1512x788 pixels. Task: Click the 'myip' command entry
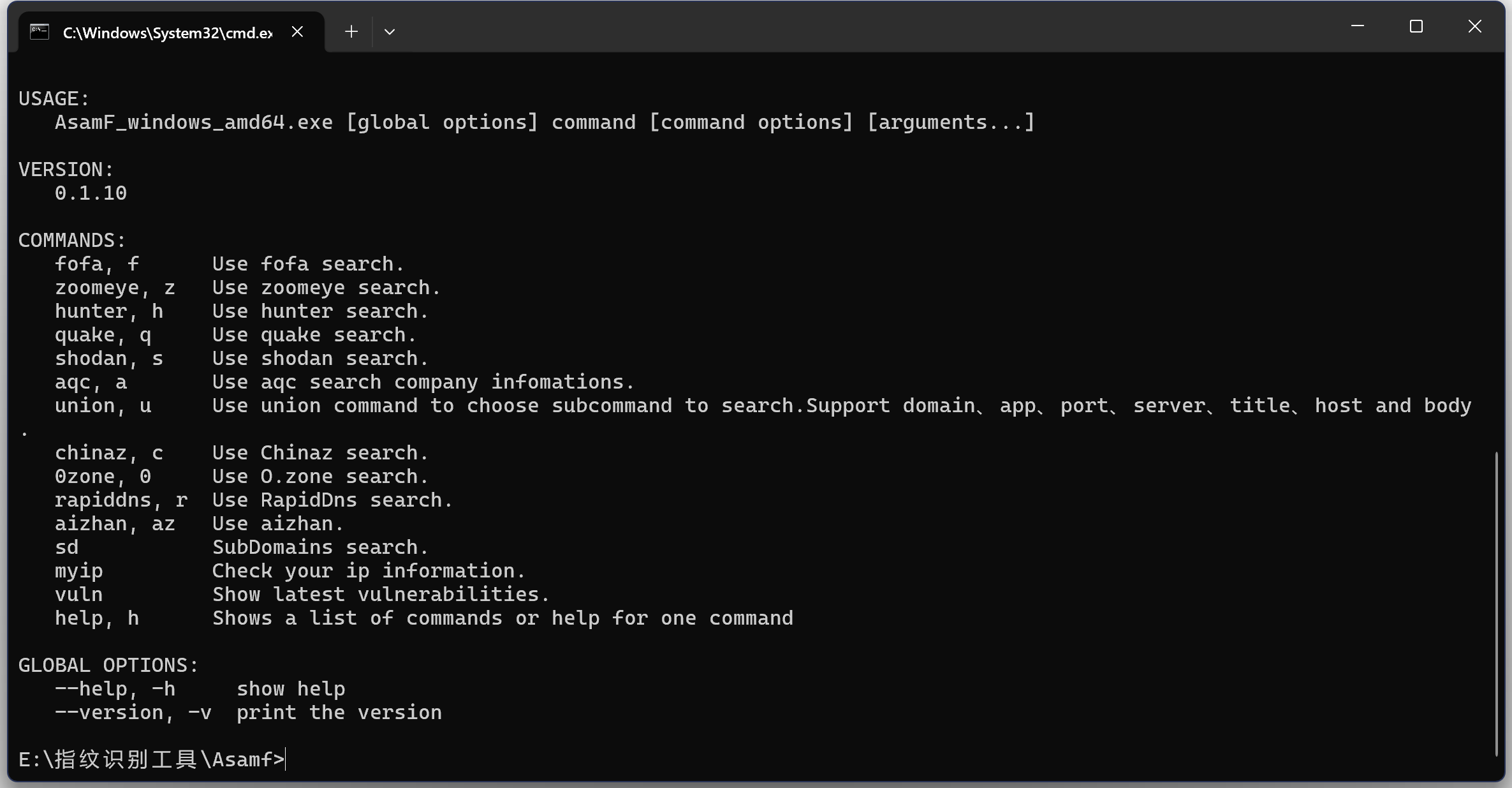click(78, 571)
